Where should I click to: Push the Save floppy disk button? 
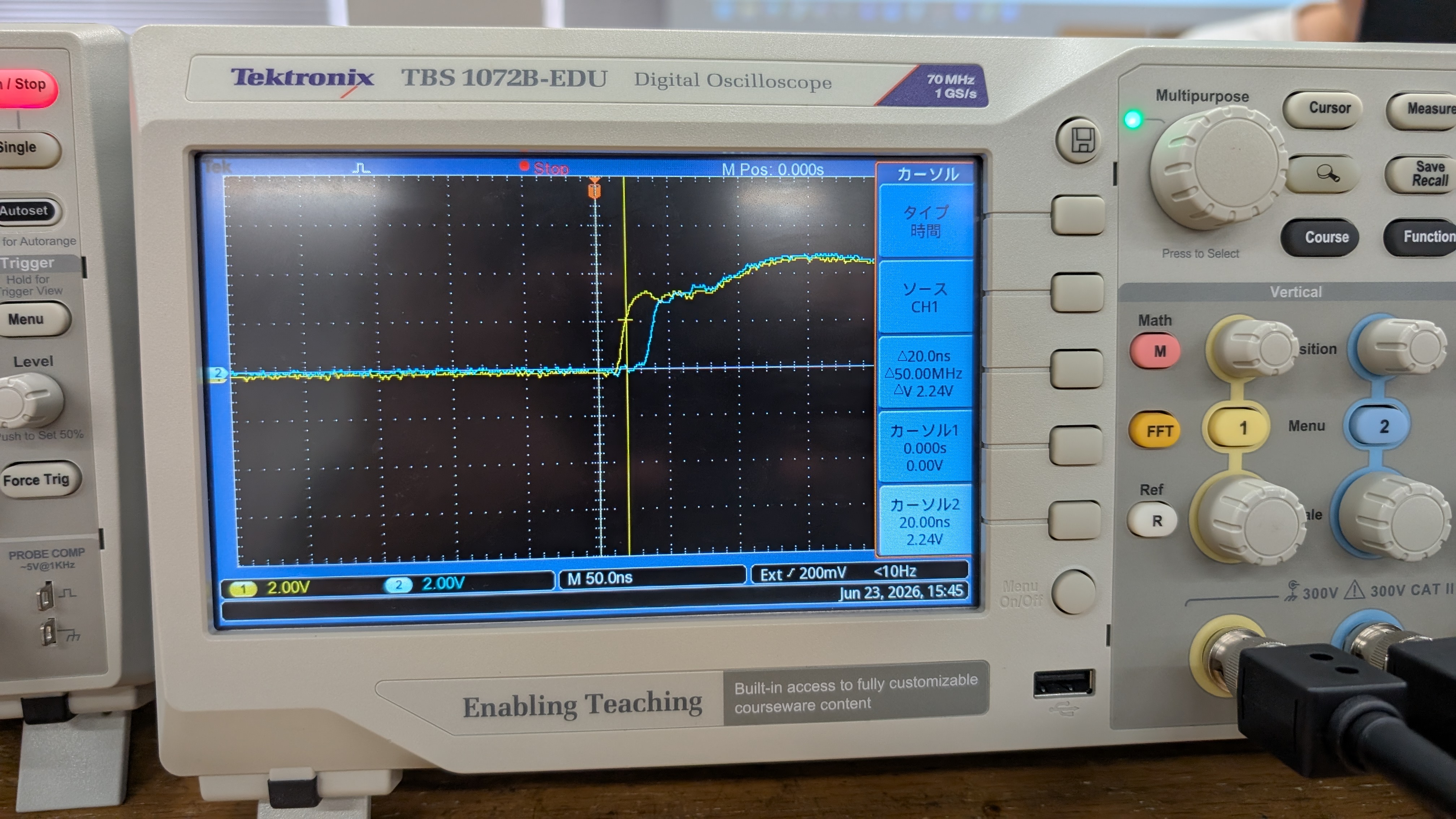click(x=1078, y=140)
